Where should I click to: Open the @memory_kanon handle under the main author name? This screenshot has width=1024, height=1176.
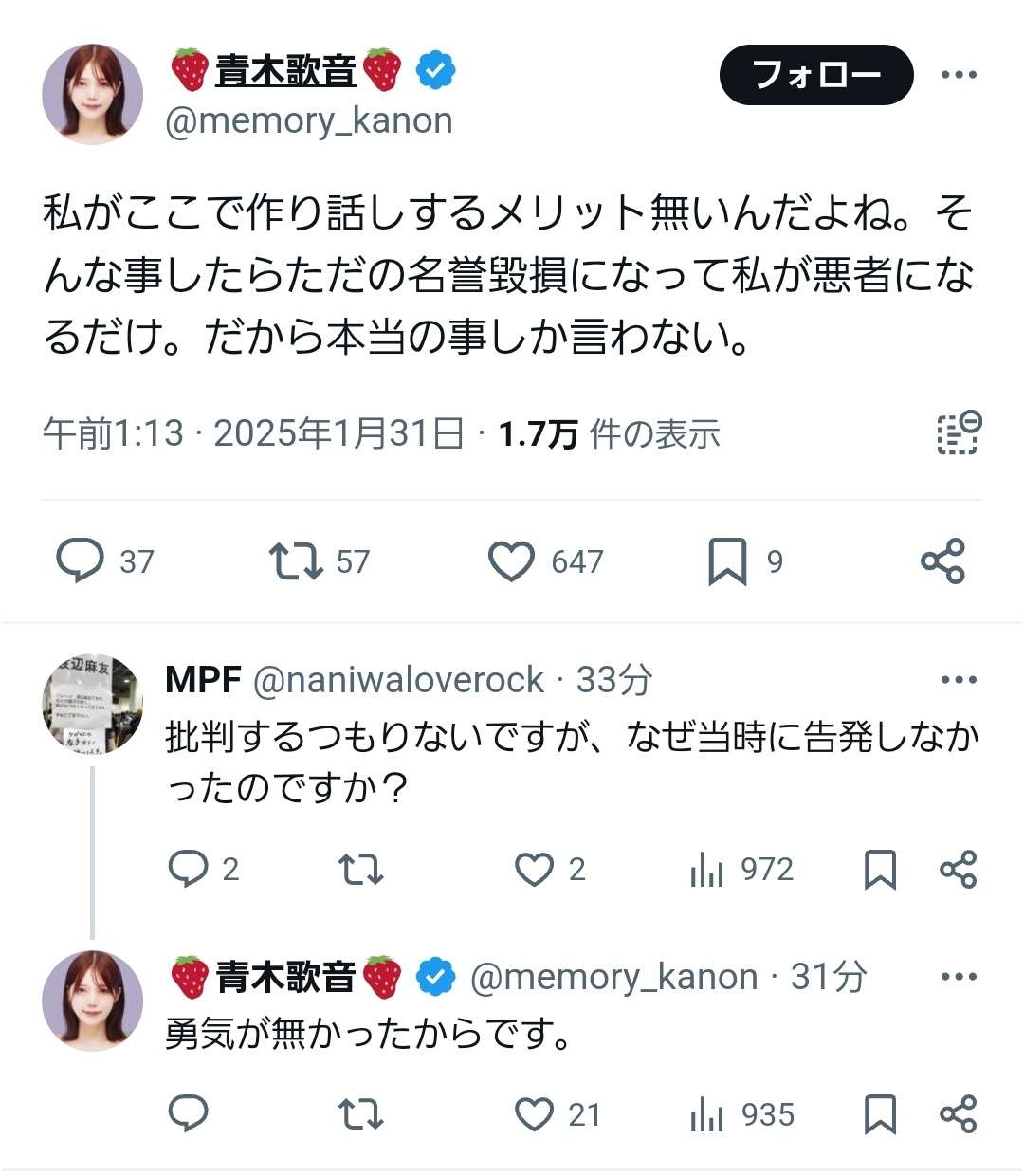(x=309, y=121)
